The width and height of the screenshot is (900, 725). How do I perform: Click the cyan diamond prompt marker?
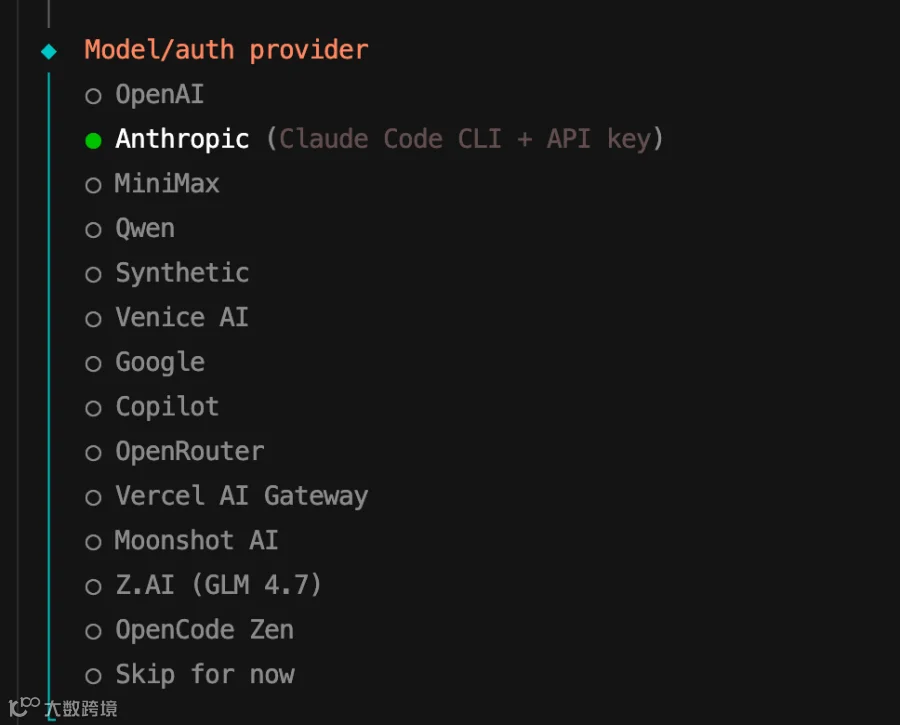pos(49,52)
